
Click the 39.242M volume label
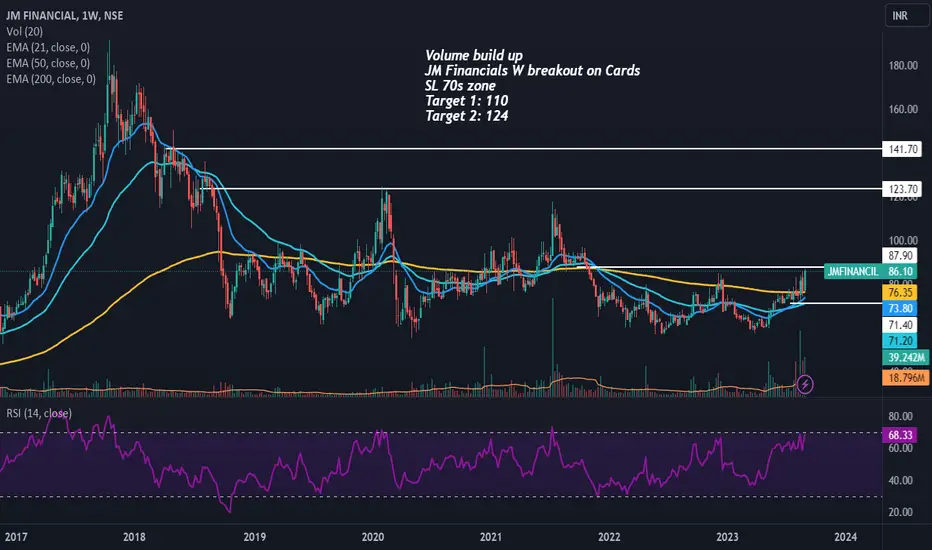[x=906, y=357]
